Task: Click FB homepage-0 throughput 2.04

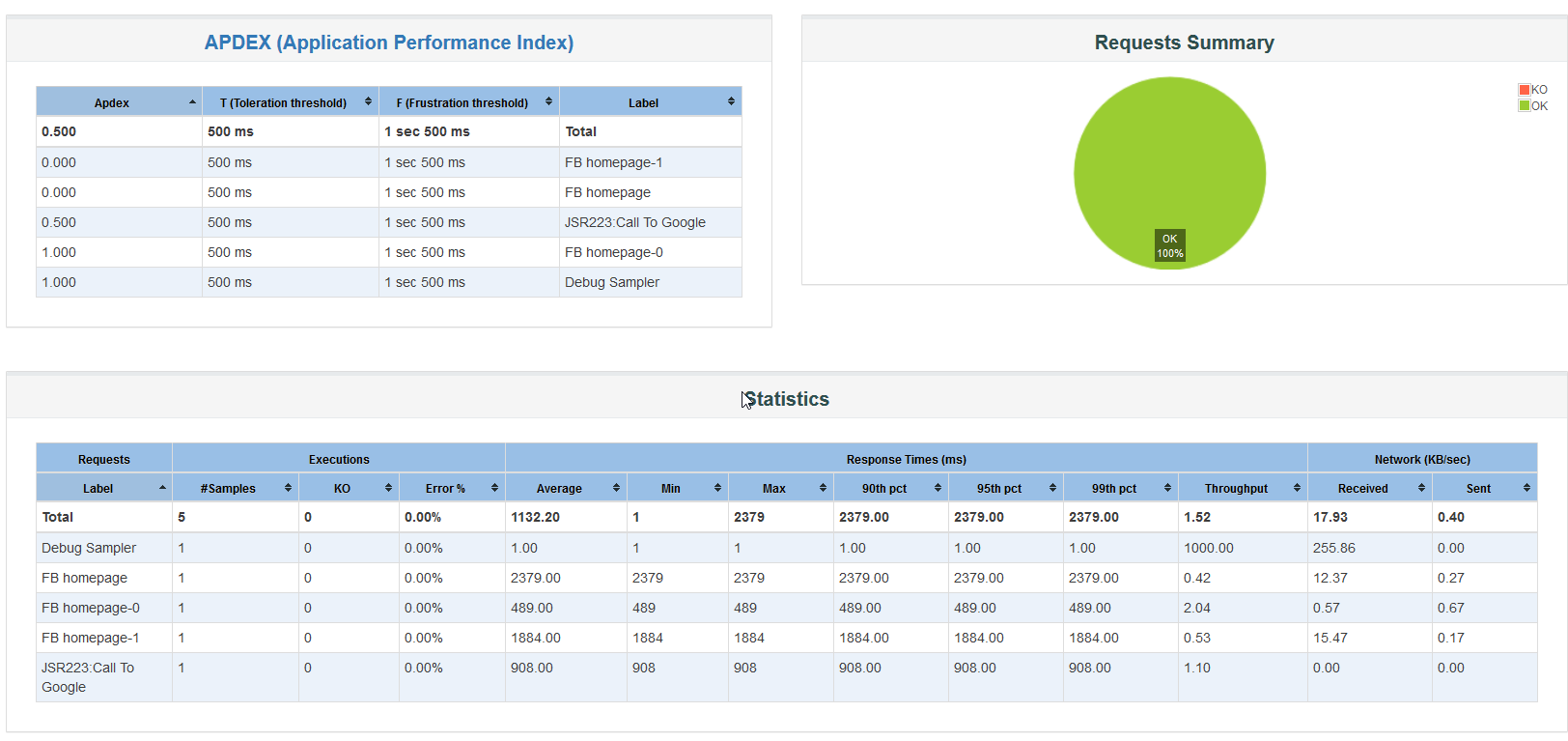Action: click(1197, 608)
